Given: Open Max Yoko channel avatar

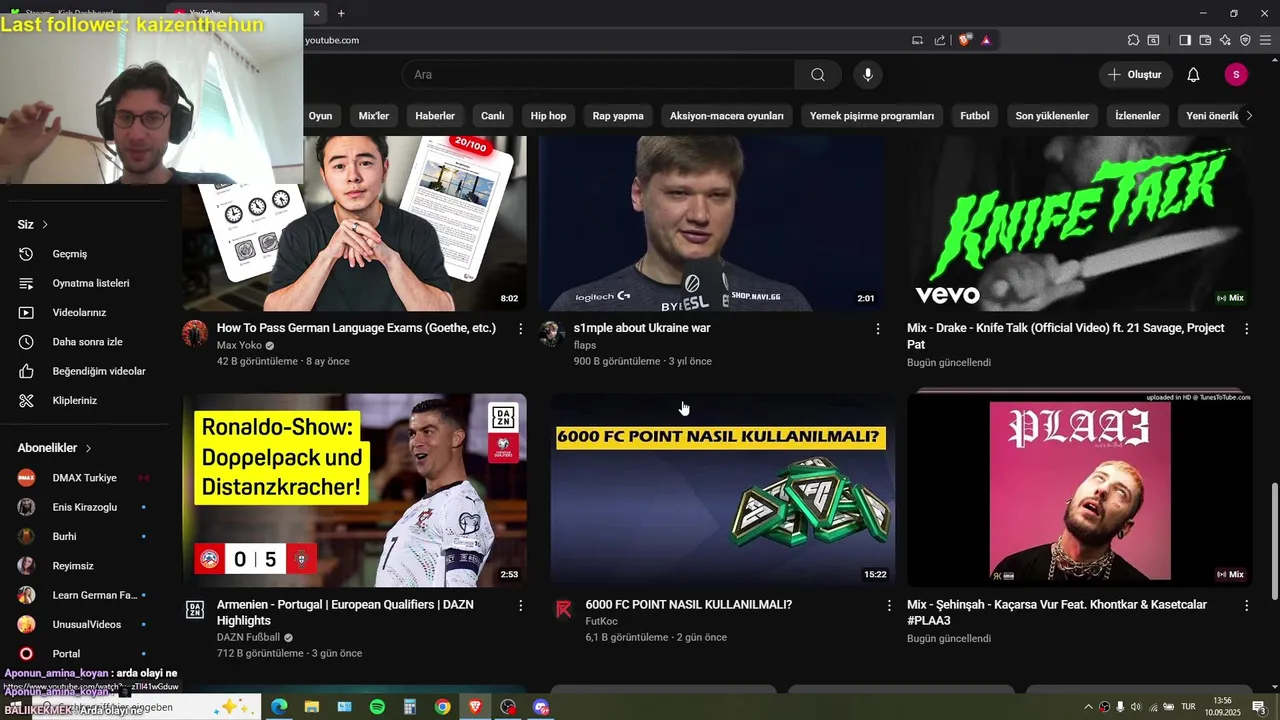Looking at the screenshot, I should point(195,334).
